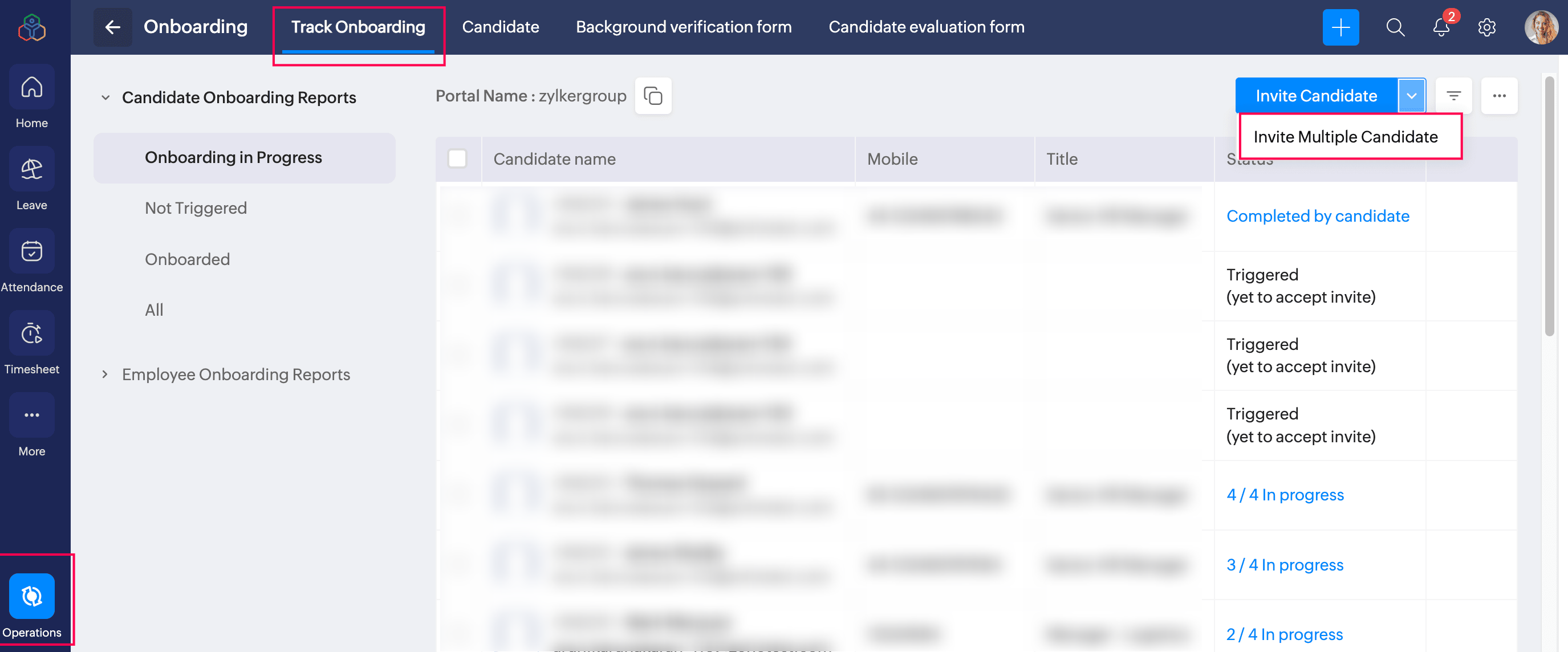The height and width of the screenshot is (652, 1568).
Task: Open the Attendance module icon
Action: point(32,252)
